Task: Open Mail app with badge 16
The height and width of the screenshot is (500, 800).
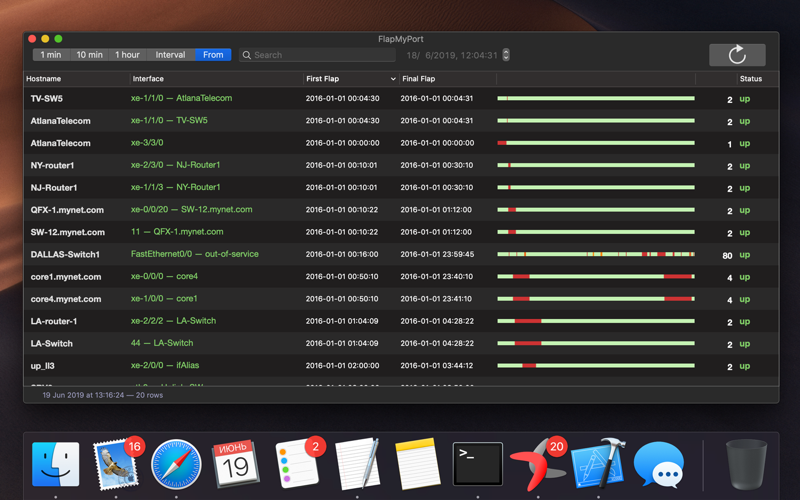Action: (x=116, y=463)
